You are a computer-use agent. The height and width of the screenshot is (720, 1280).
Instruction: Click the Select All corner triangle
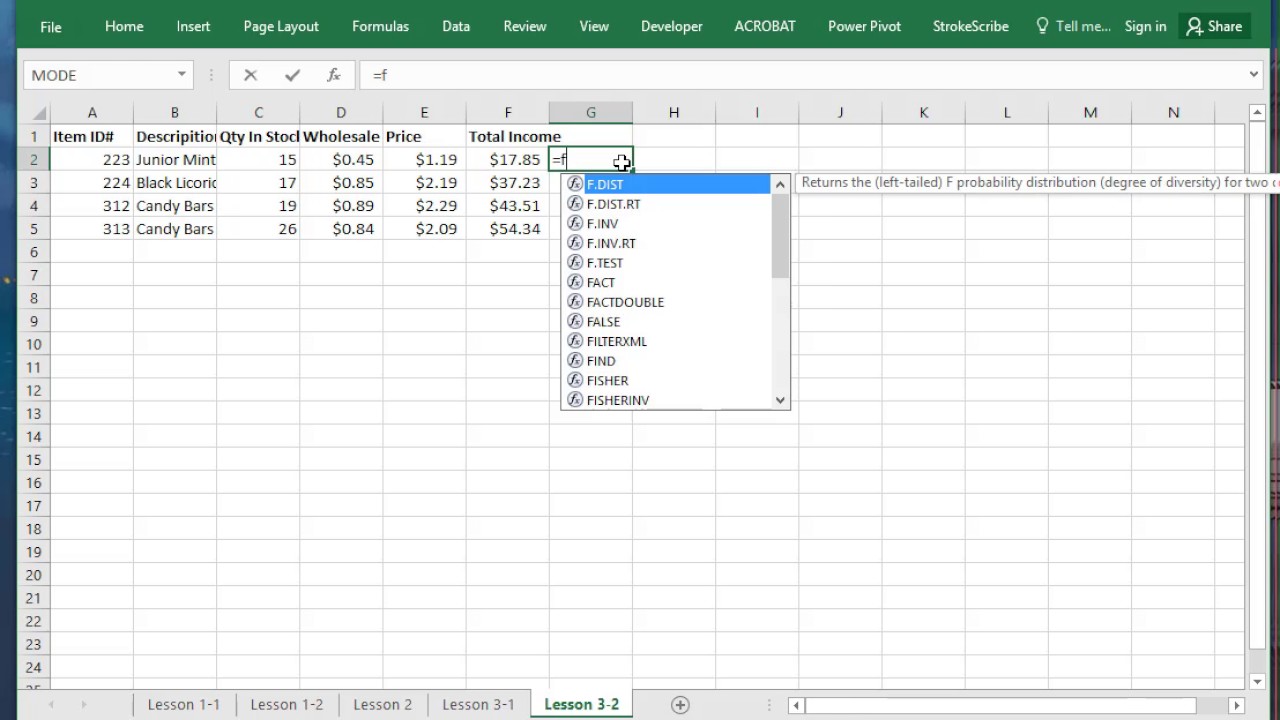tap(39, 113)
